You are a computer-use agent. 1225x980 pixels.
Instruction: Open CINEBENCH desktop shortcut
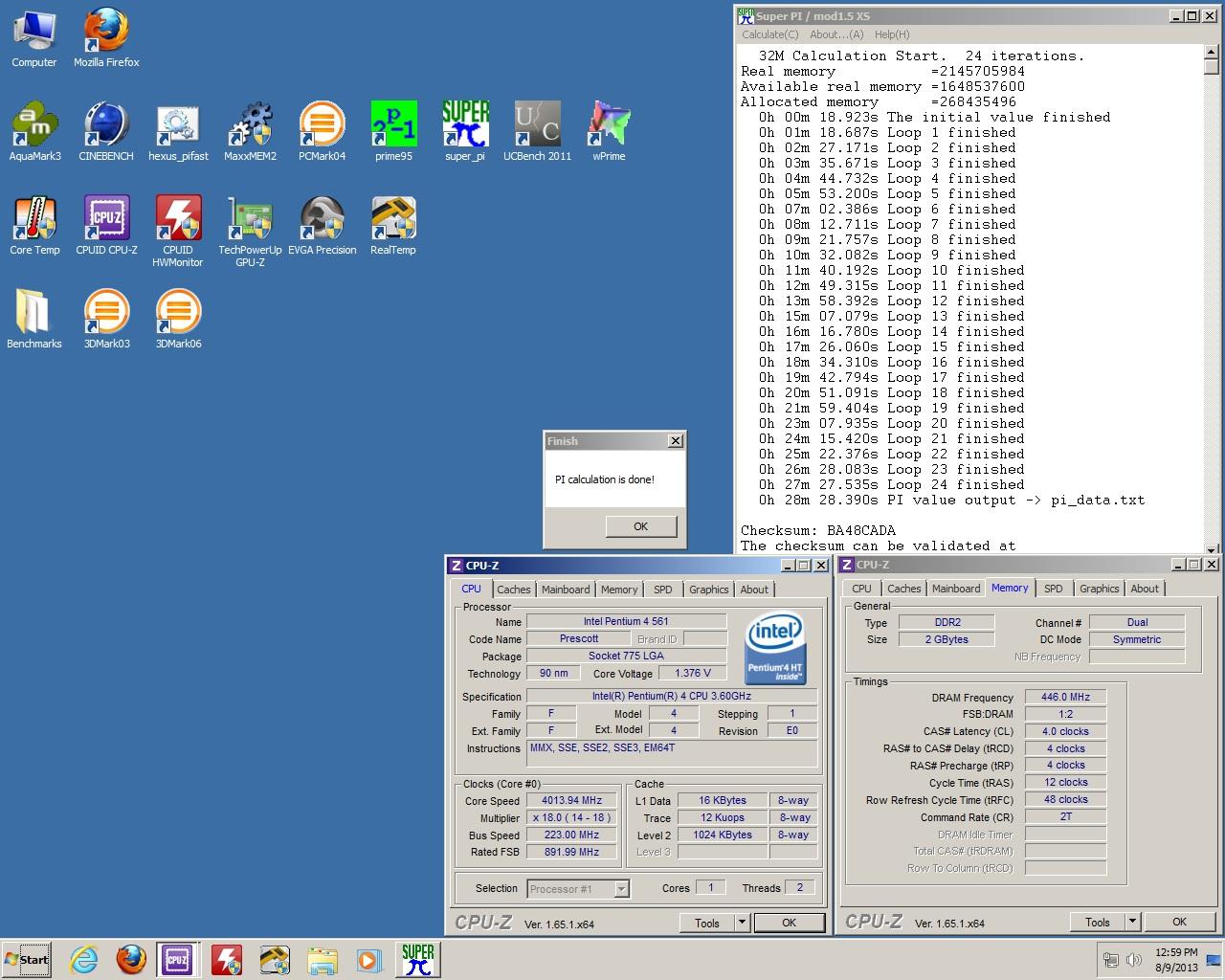pyautogui.click(x=106, y=132)
